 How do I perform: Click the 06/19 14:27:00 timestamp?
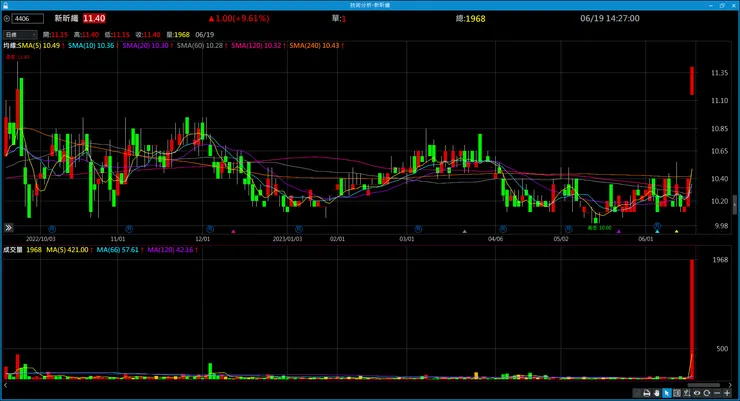(610, 18)
